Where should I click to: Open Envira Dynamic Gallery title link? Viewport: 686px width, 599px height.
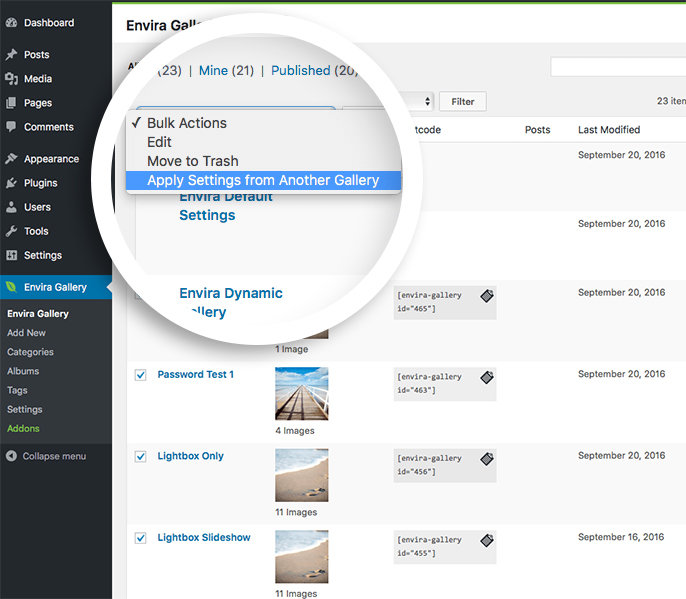coord(231,302)
